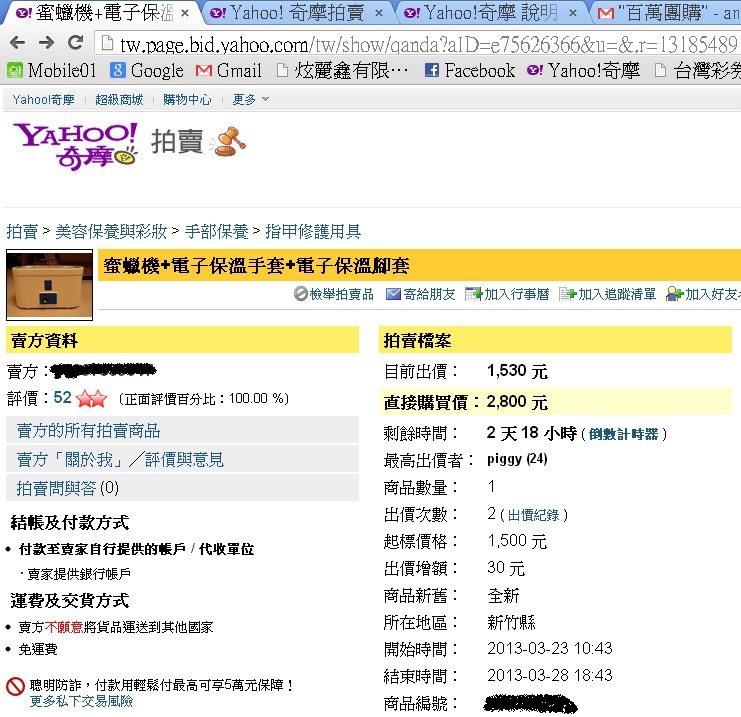Viewport: 741px width, 717px height.
Task: Click the seller rating stars
Action: 92,399
